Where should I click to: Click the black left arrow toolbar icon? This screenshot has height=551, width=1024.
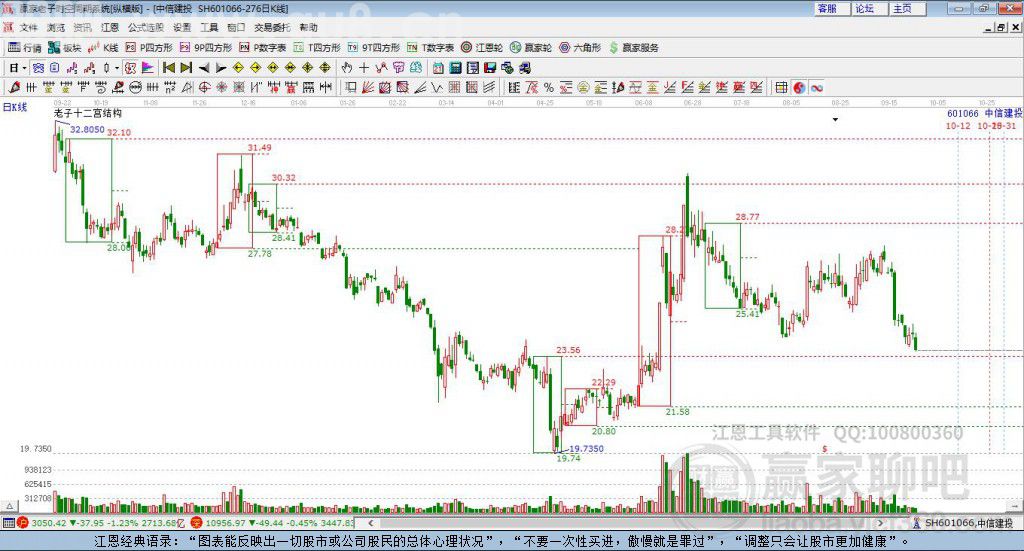(x=204, y=68)
